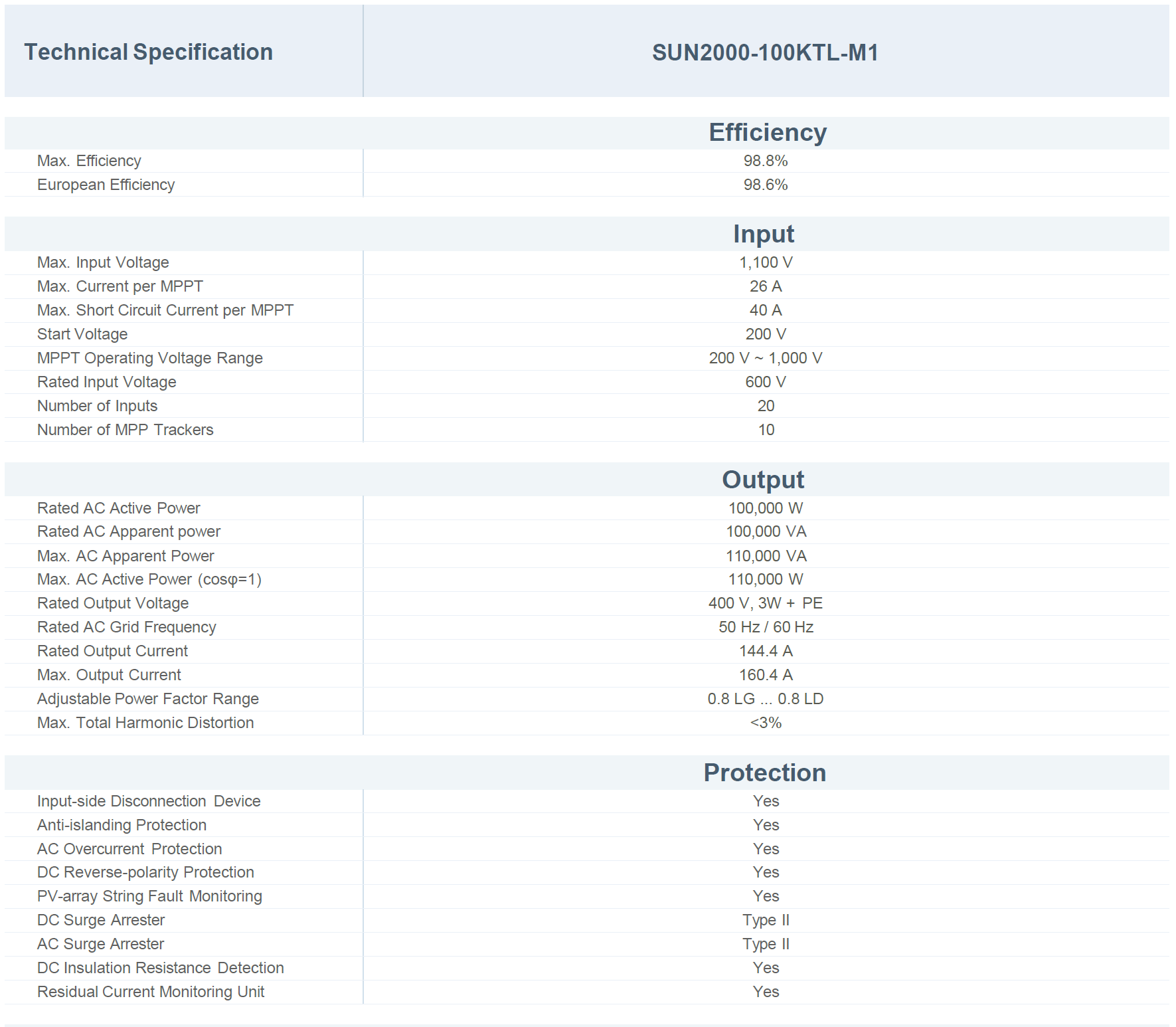The height and width of the screenshot is (1027, 1176).
Task: Select the 'Rated Output Current' label
Action: pyautogui.click(x=112, y=651)
